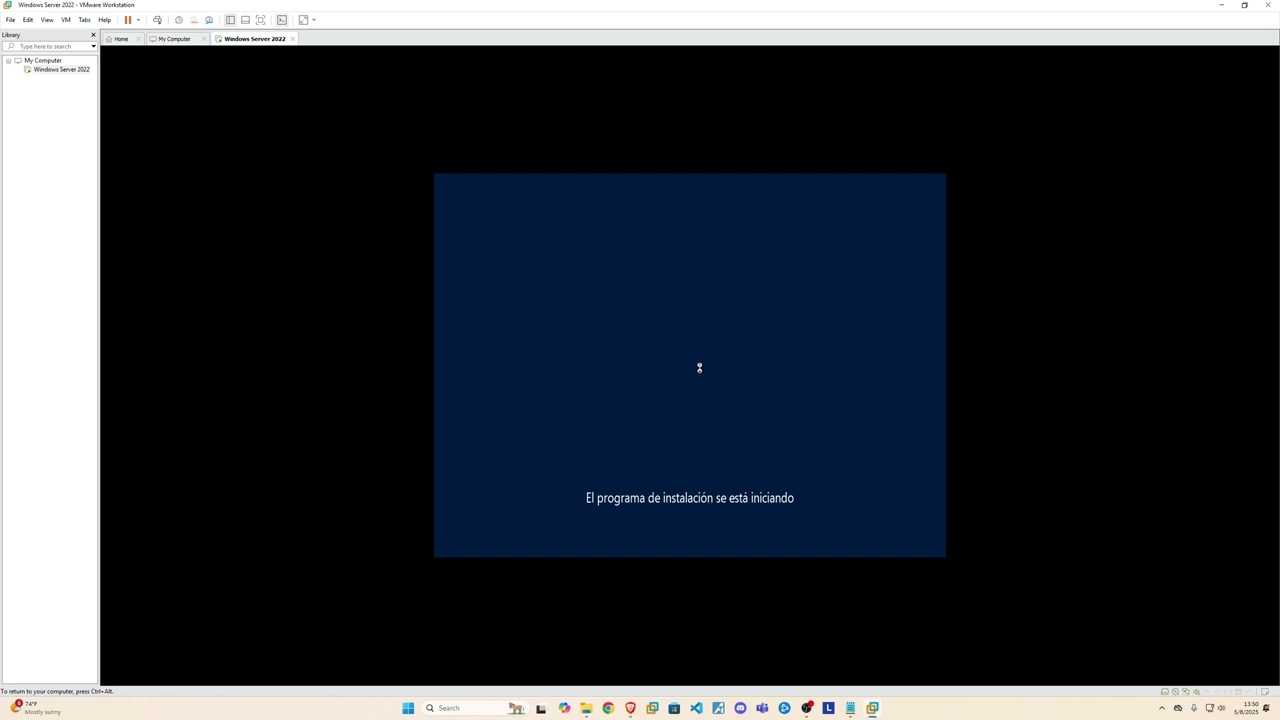Open the Tabs menu
The image size is (1280, 720).
tap(84, 20)
